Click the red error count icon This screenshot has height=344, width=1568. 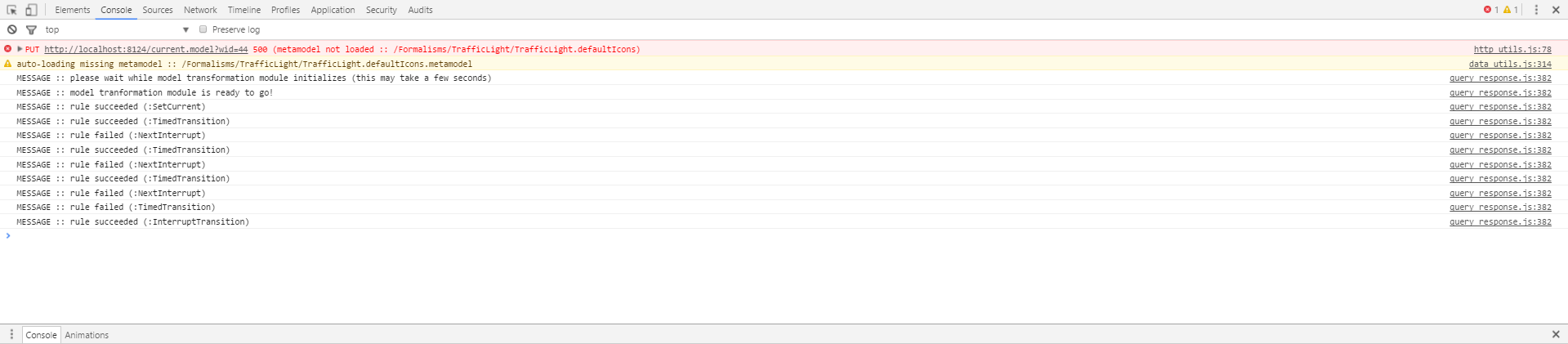click(1487, 10)
